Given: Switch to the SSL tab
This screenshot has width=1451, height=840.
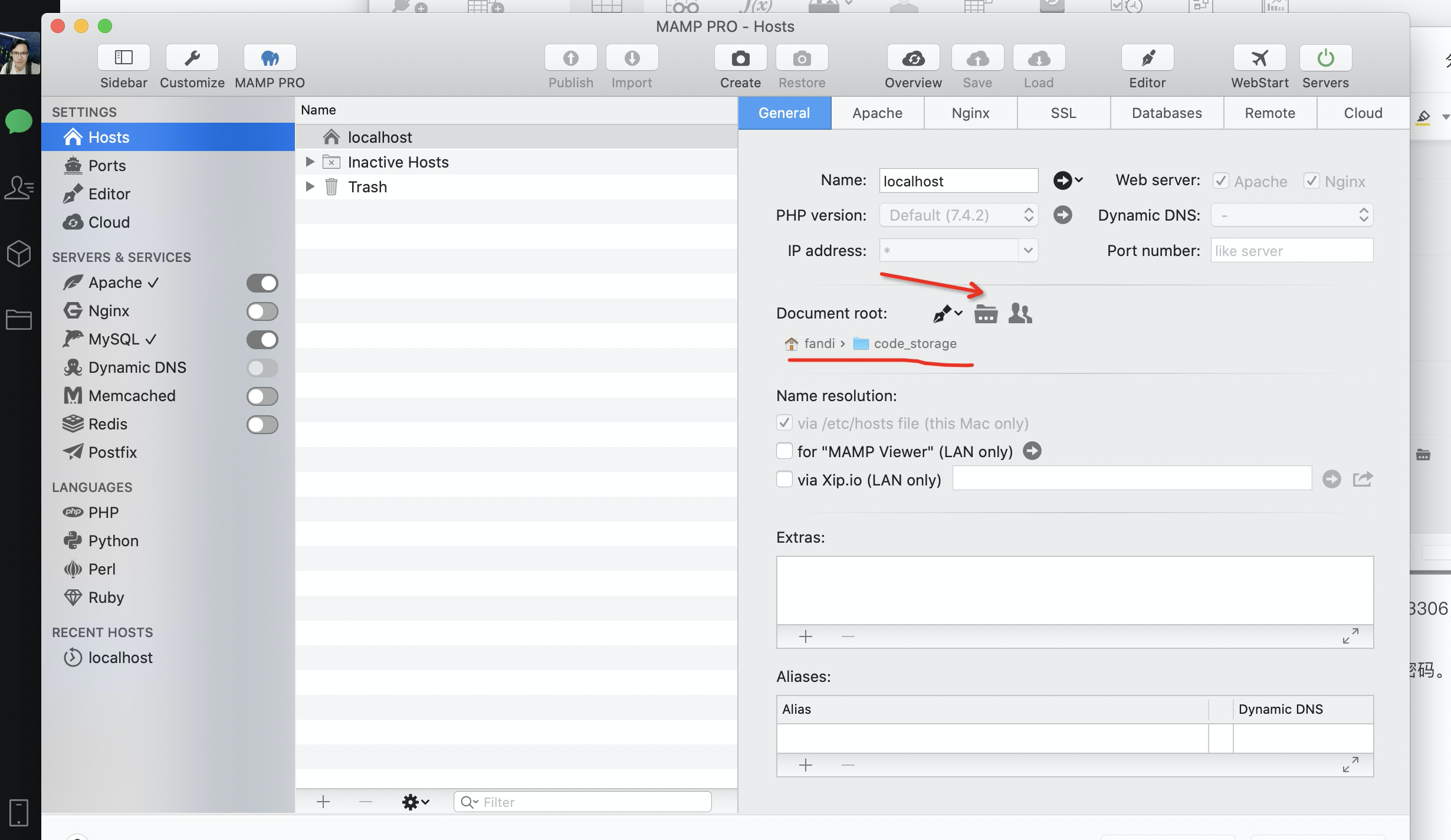Looking at the screenshot, I should point(1064,113).
